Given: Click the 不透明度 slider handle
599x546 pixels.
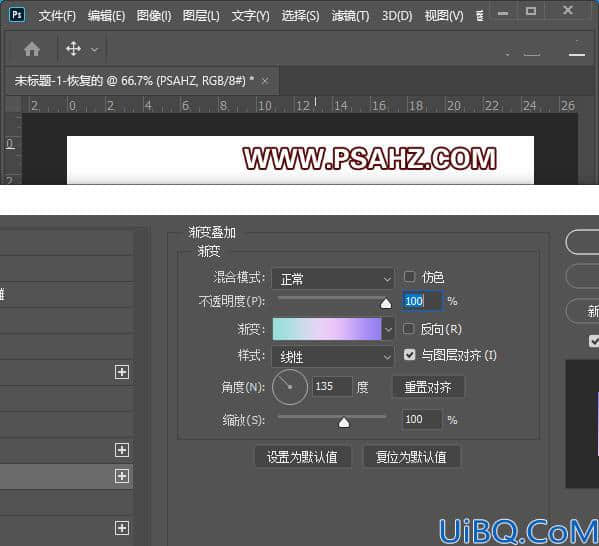Looking at the screenshot, I should [x=386, y=303].
